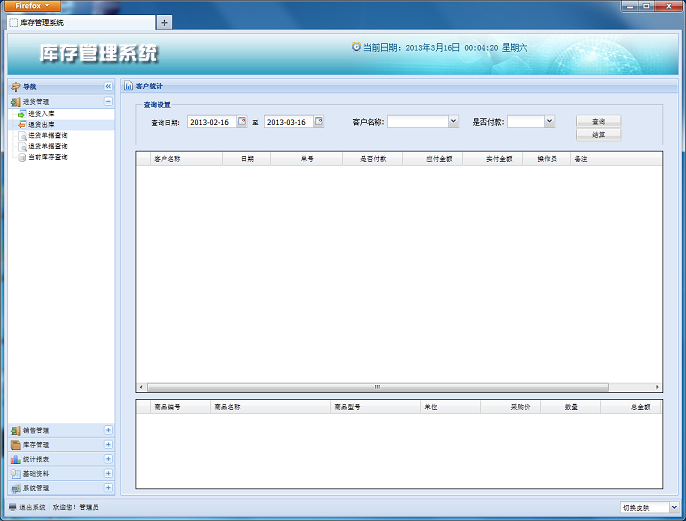The image size is (686, 521).
Task: Click the 进货入库 tree icon
Action: click(x=22, y=114)
